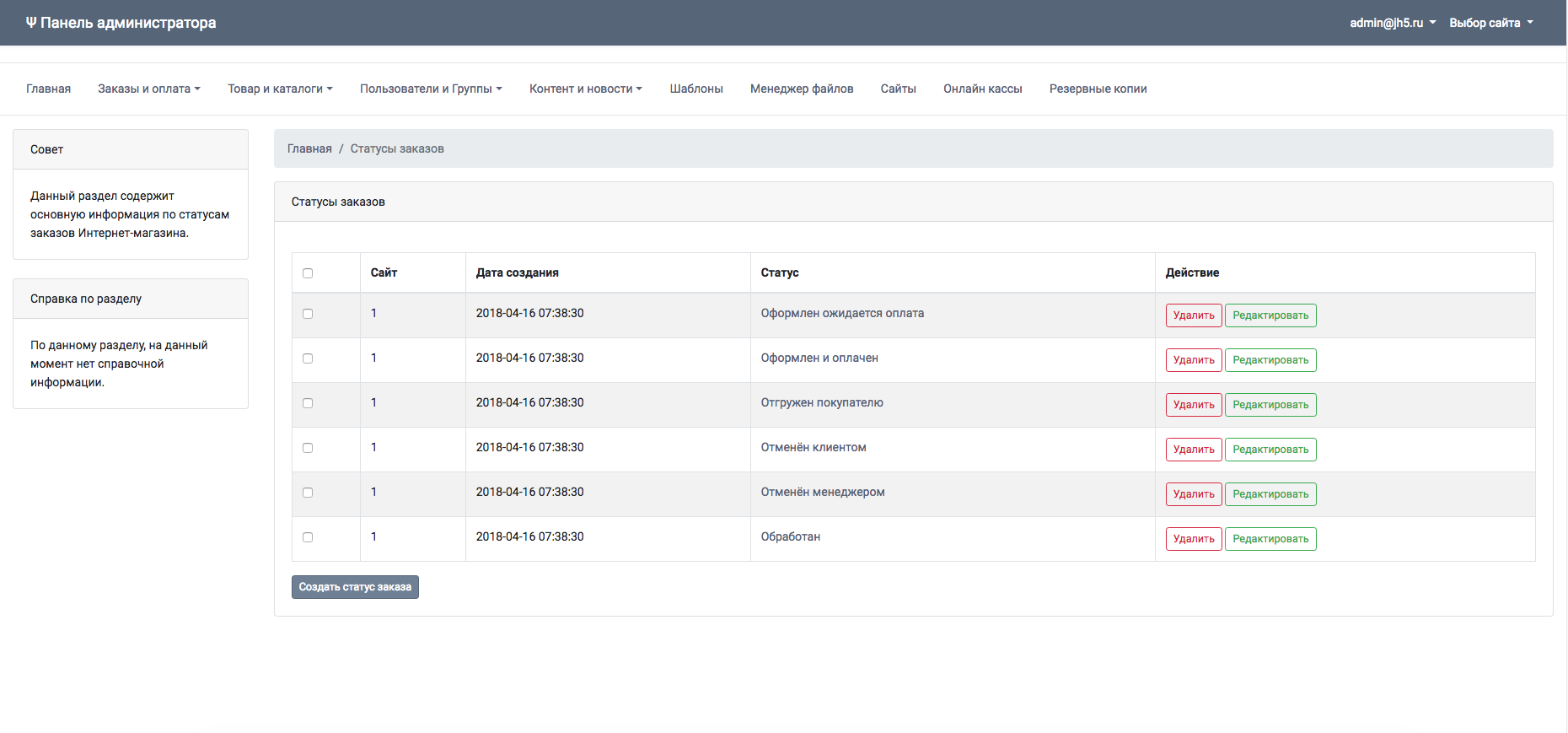Open the Выбор сайта dropdown
Viewport: 1568px width, 733px height.
tap(1491, 23)
